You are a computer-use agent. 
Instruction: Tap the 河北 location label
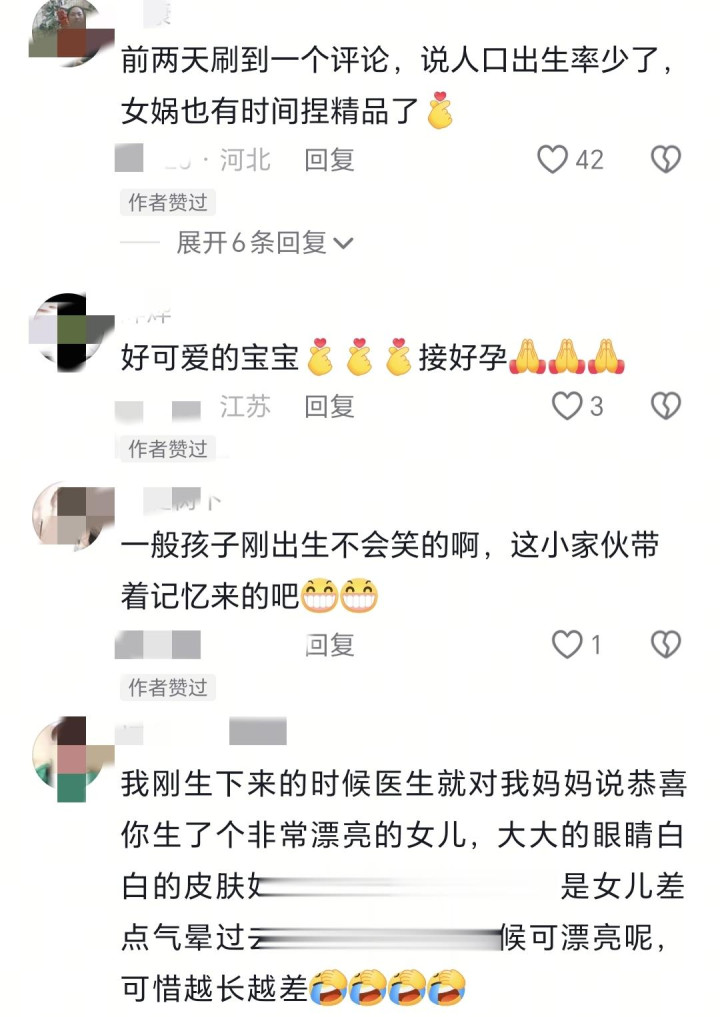tap(245, 160)
